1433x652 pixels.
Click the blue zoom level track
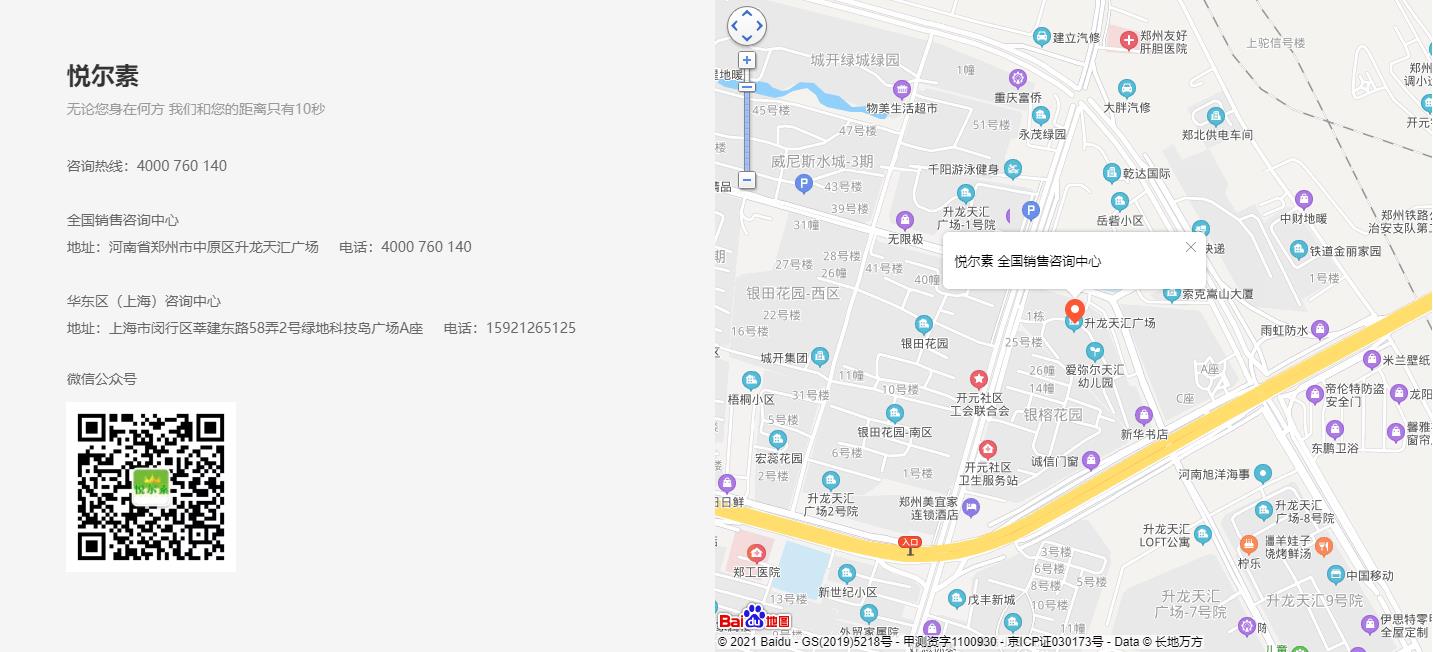747,131
